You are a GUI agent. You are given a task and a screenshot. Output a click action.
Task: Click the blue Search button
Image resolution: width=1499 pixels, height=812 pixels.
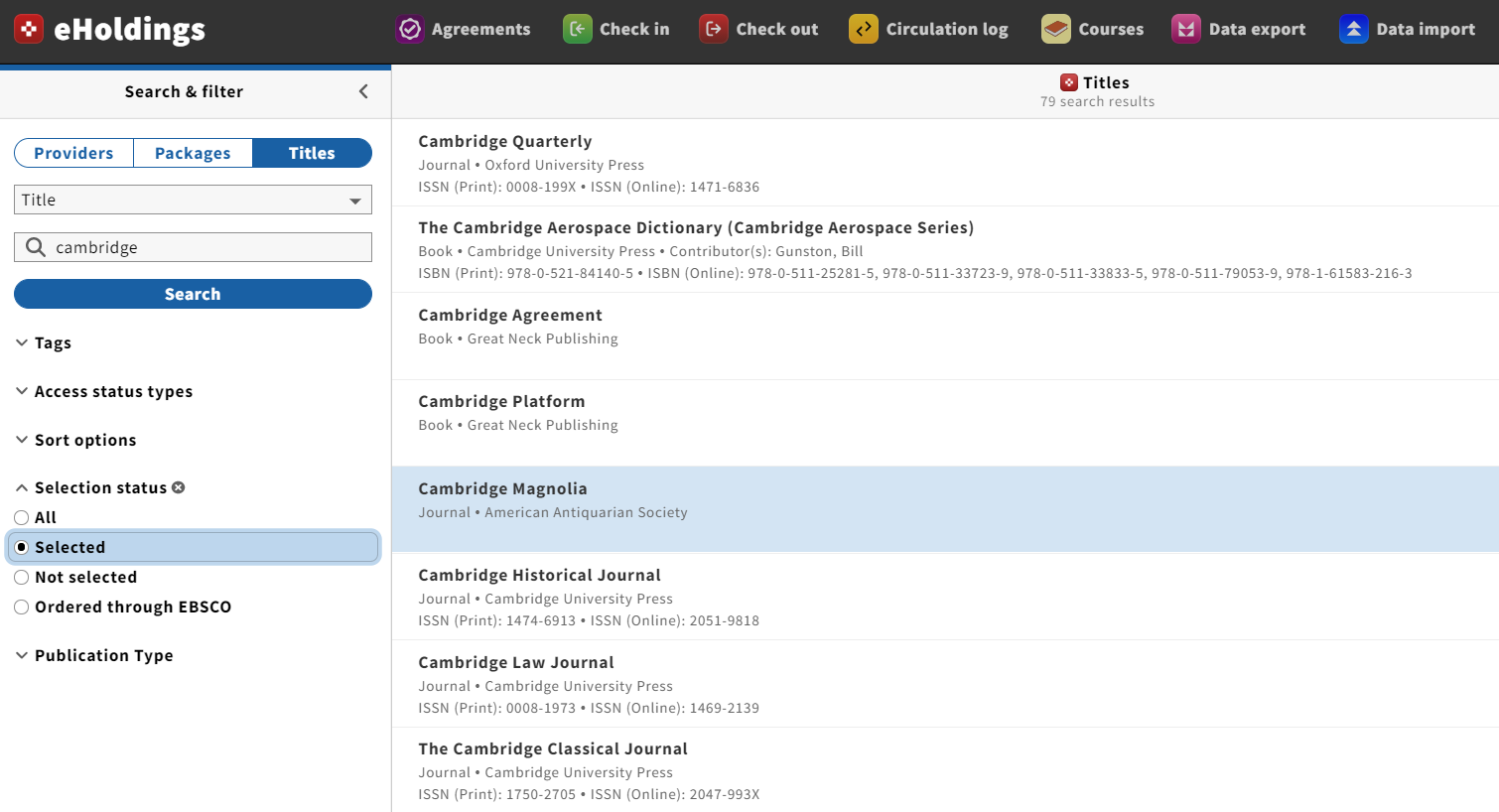193,294
